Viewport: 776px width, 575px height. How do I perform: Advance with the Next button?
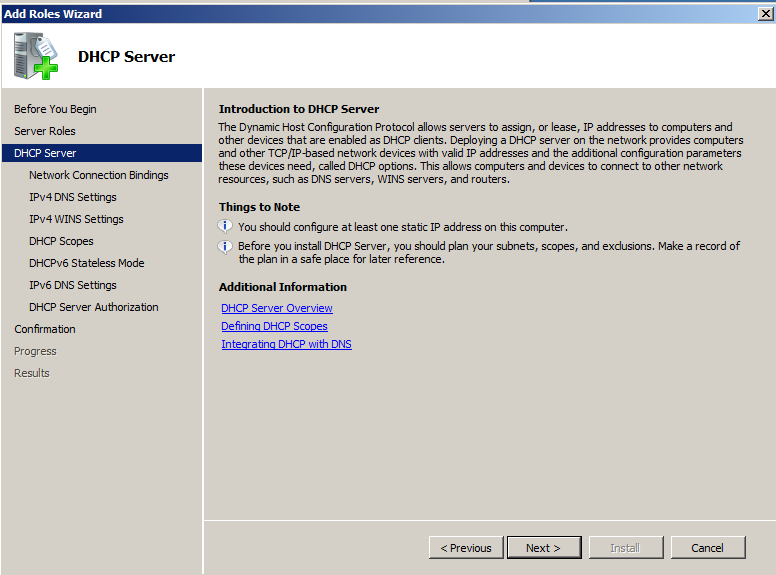(544, 547)
